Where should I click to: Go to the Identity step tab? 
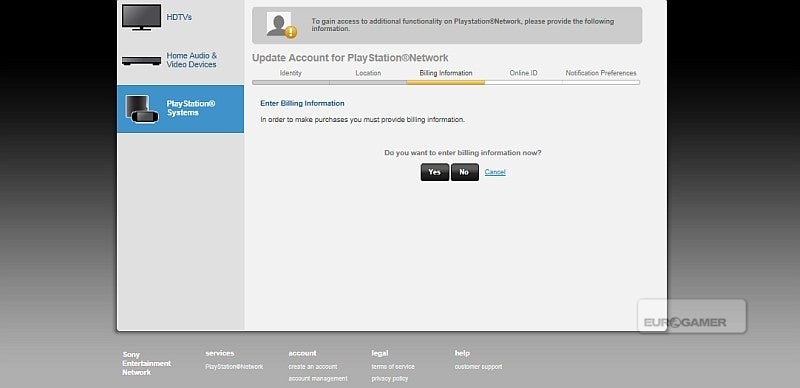coord(291,73)
